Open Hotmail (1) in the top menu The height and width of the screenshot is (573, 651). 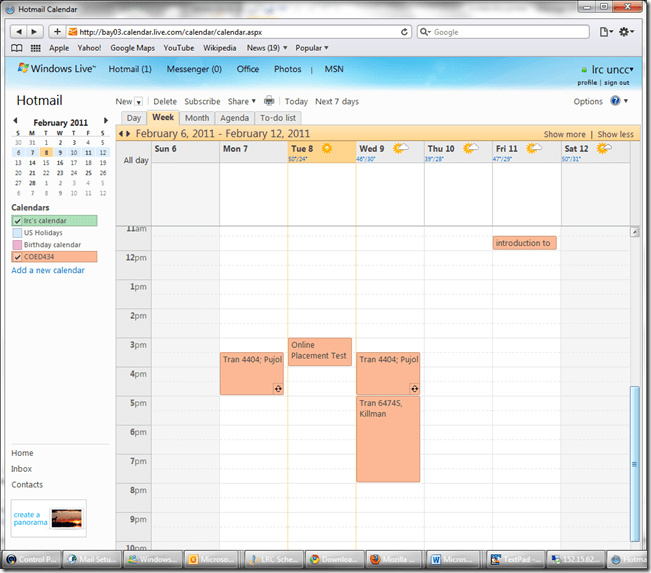tap(130, 69)
